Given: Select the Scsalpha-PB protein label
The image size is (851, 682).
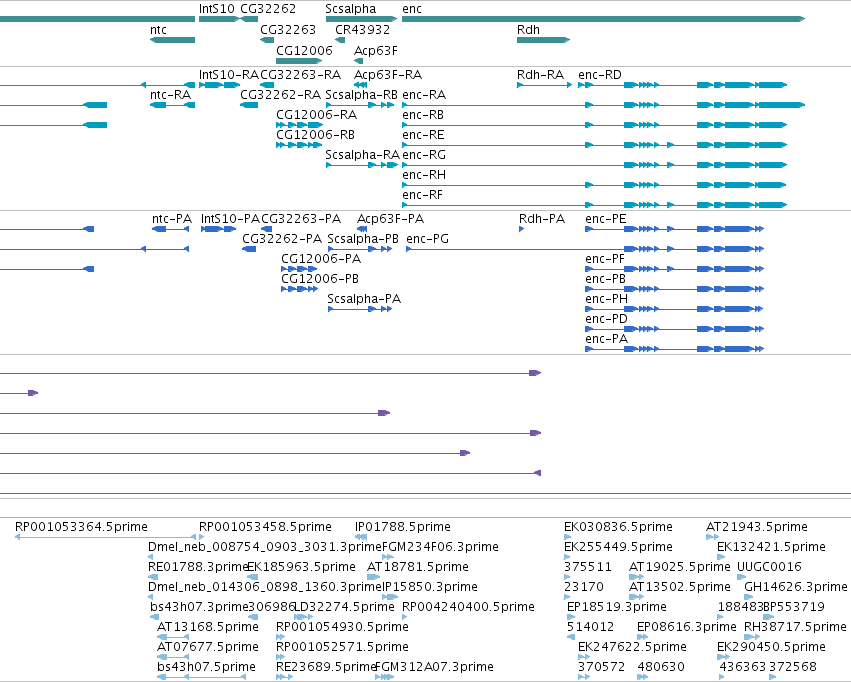Looking at the screenshot, I should [x=363, y=239].
